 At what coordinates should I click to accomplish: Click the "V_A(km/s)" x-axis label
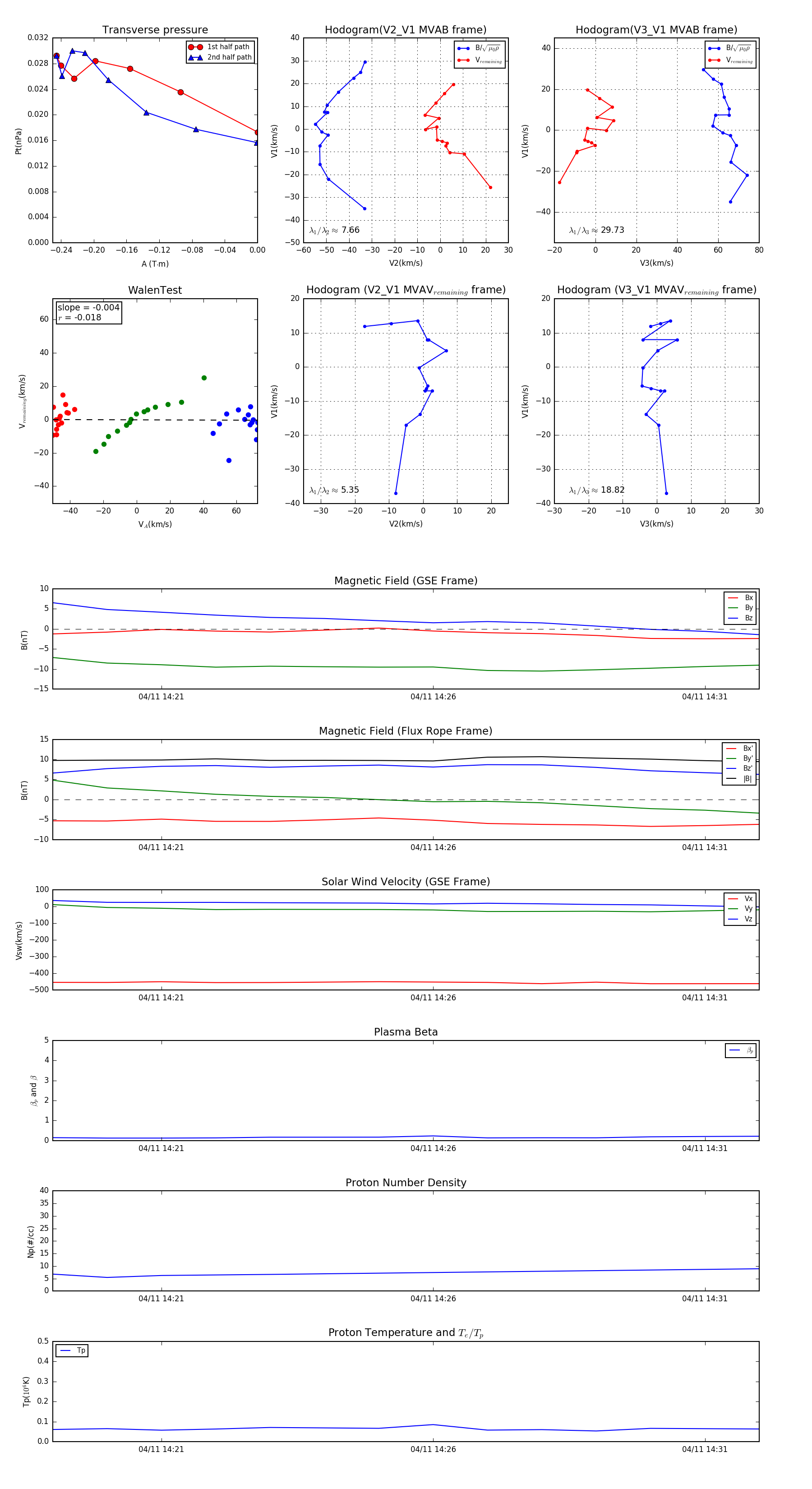155,525
